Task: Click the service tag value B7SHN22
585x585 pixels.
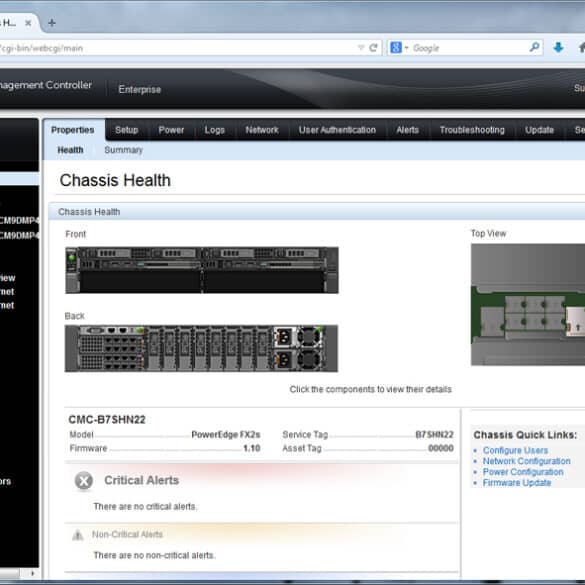Action: 434,435
